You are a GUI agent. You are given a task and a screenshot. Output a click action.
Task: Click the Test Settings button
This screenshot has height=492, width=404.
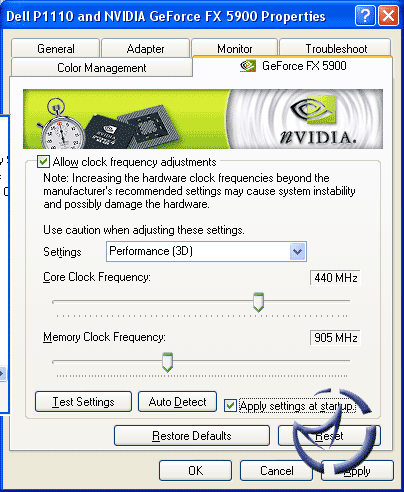[83, 402]
